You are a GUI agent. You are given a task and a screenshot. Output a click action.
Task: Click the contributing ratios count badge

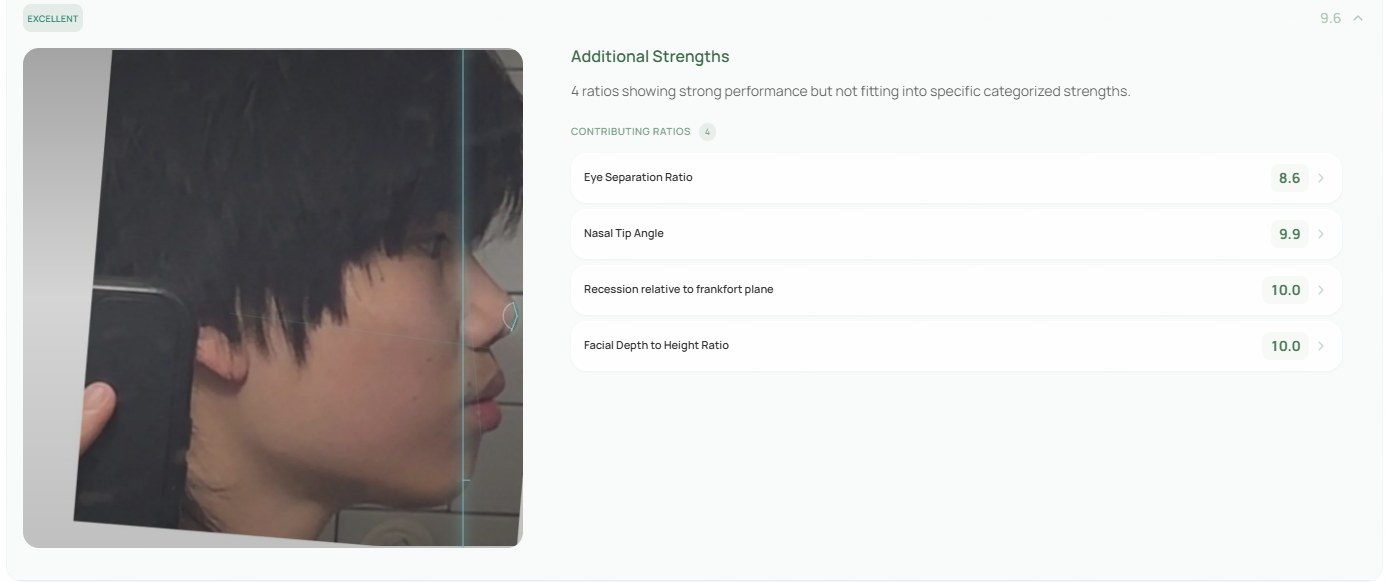[x=707, y=132]
